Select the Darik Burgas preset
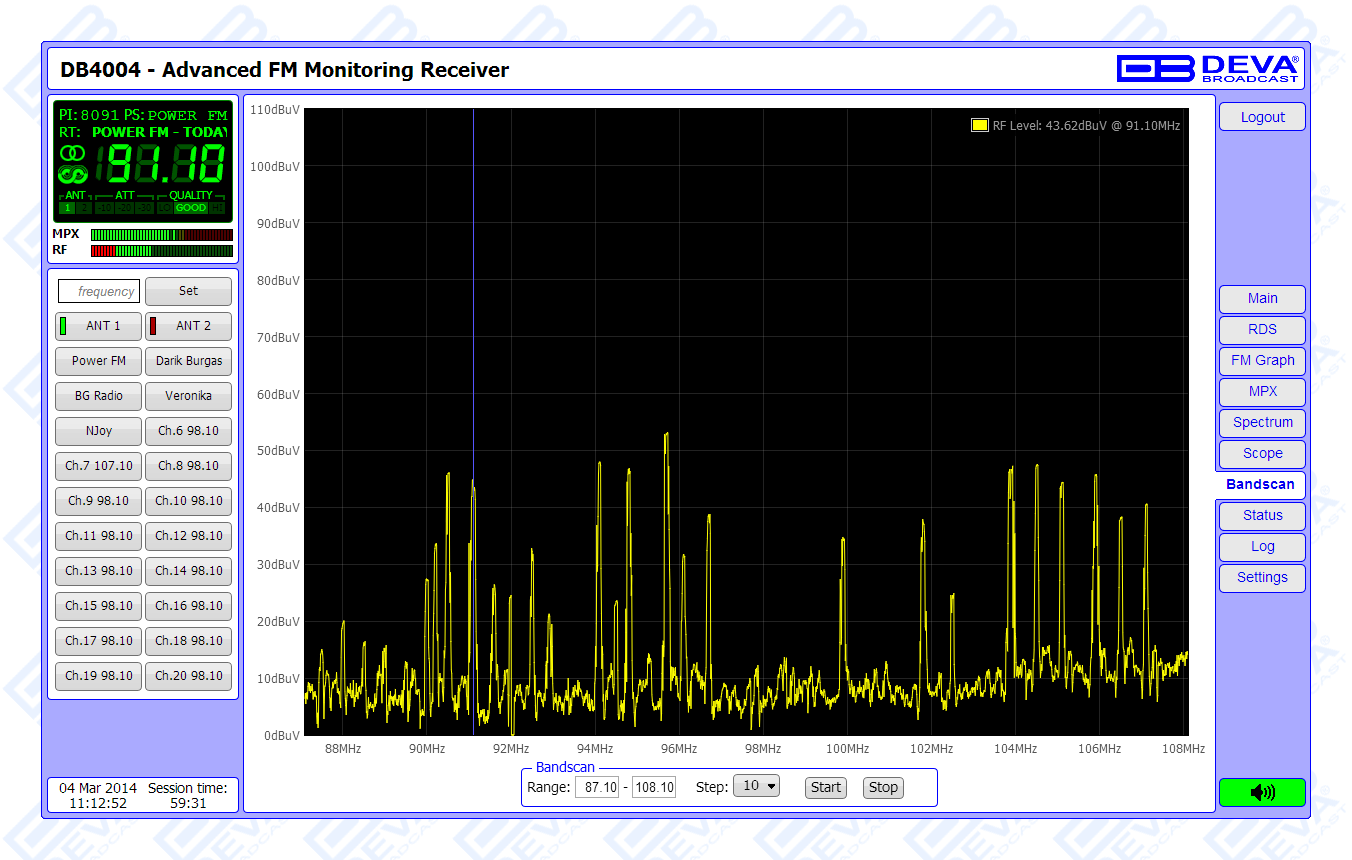Image resolution: width=1352 pixels, height=860 pixels. click(x=188, y=361)
